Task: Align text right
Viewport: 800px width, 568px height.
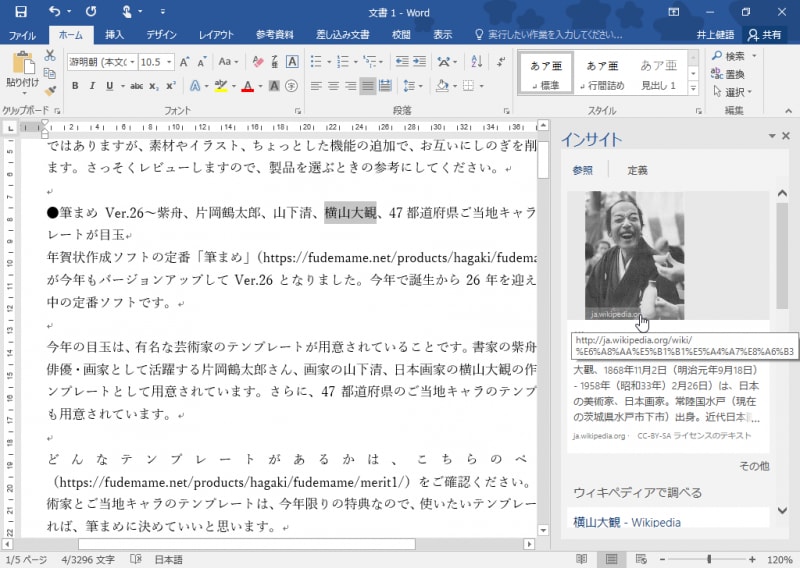Action: tap(351, 86)
